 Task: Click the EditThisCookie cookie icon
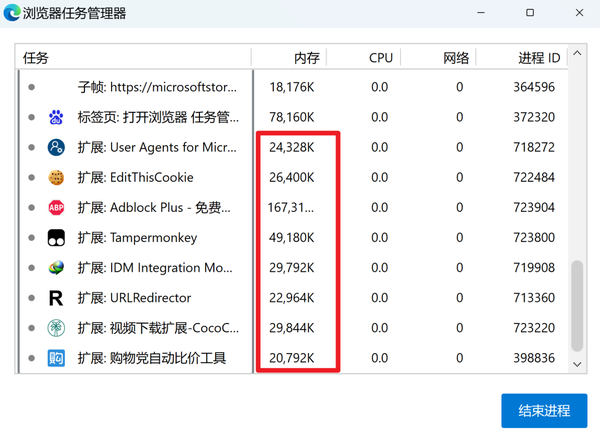point(56,178)
